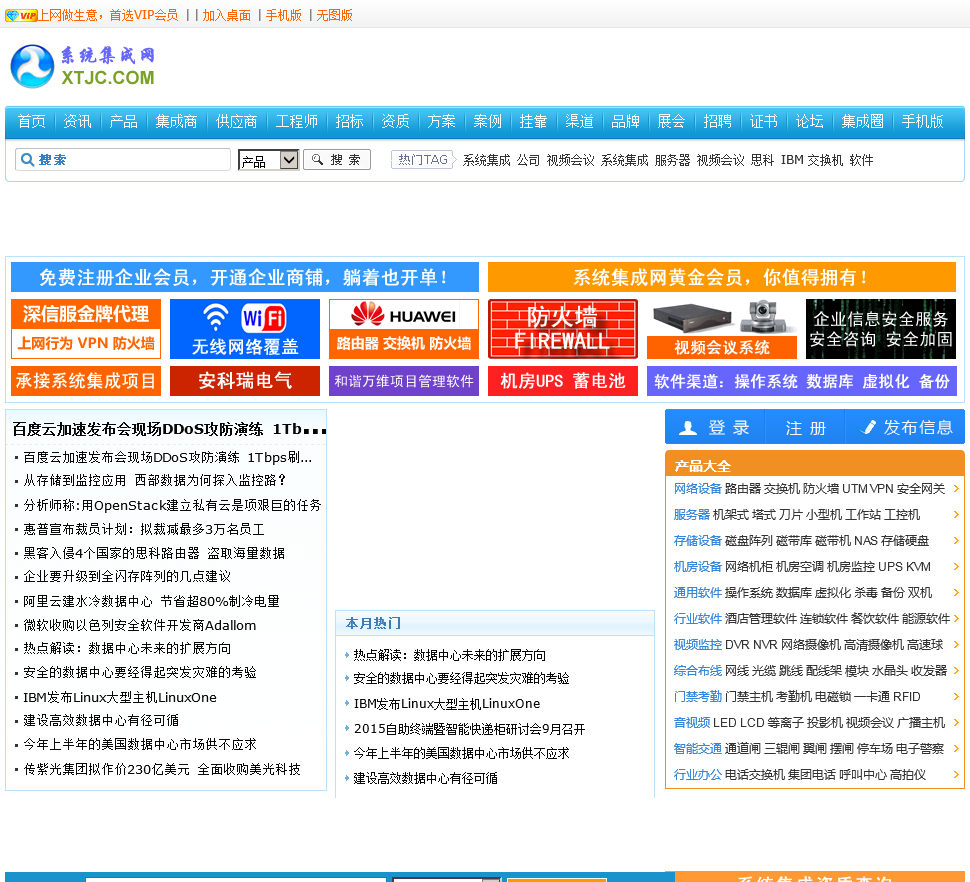Open the 招聘 navigation item
The image size is (970, 882).
pyautogui.click(x=718, y=121)
